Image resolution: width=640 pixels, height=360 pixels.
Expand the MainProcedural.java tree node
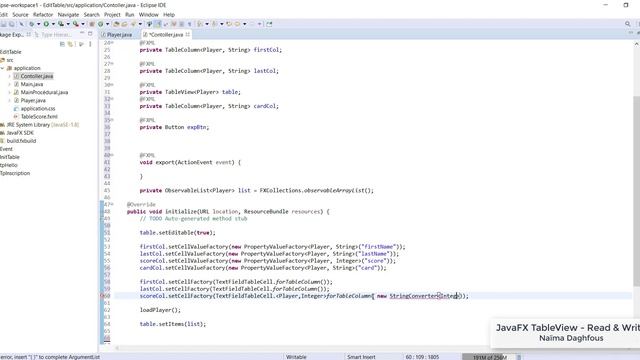pos(9,92)
